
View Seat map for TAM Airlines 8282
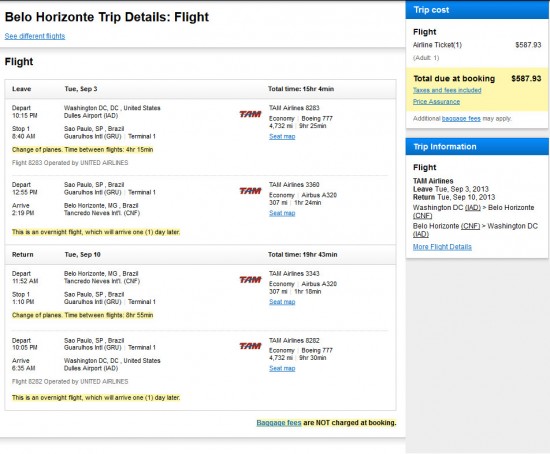[x=282, y=368]
